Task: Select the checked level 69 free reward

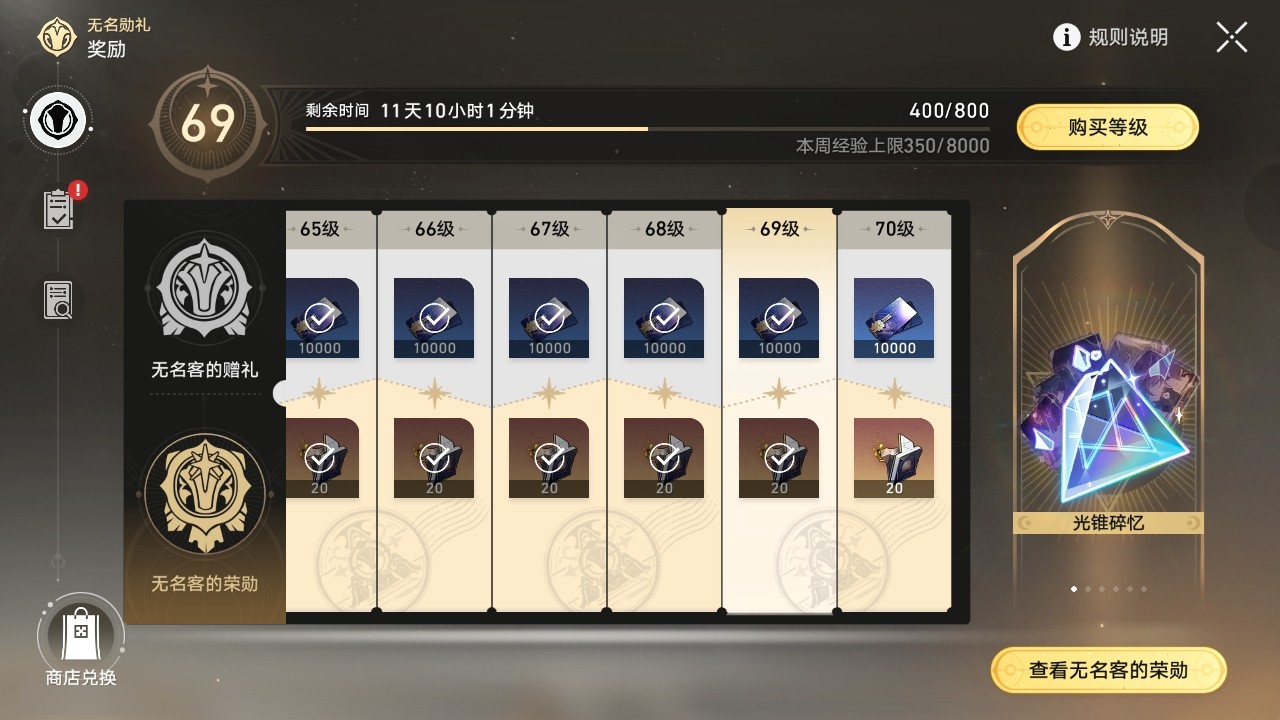Action: 779,318
